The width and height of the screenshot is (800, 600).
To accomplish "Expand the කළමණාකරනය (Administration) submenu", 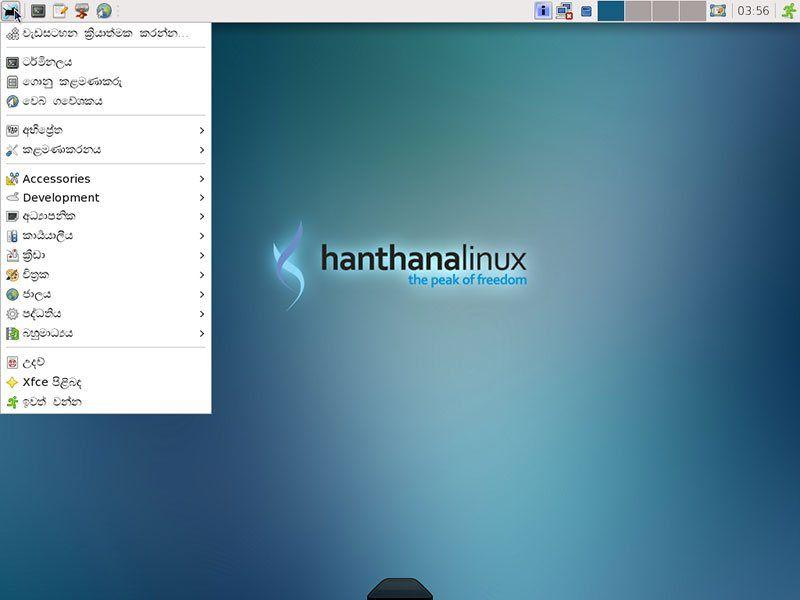I will click(106, 149).
